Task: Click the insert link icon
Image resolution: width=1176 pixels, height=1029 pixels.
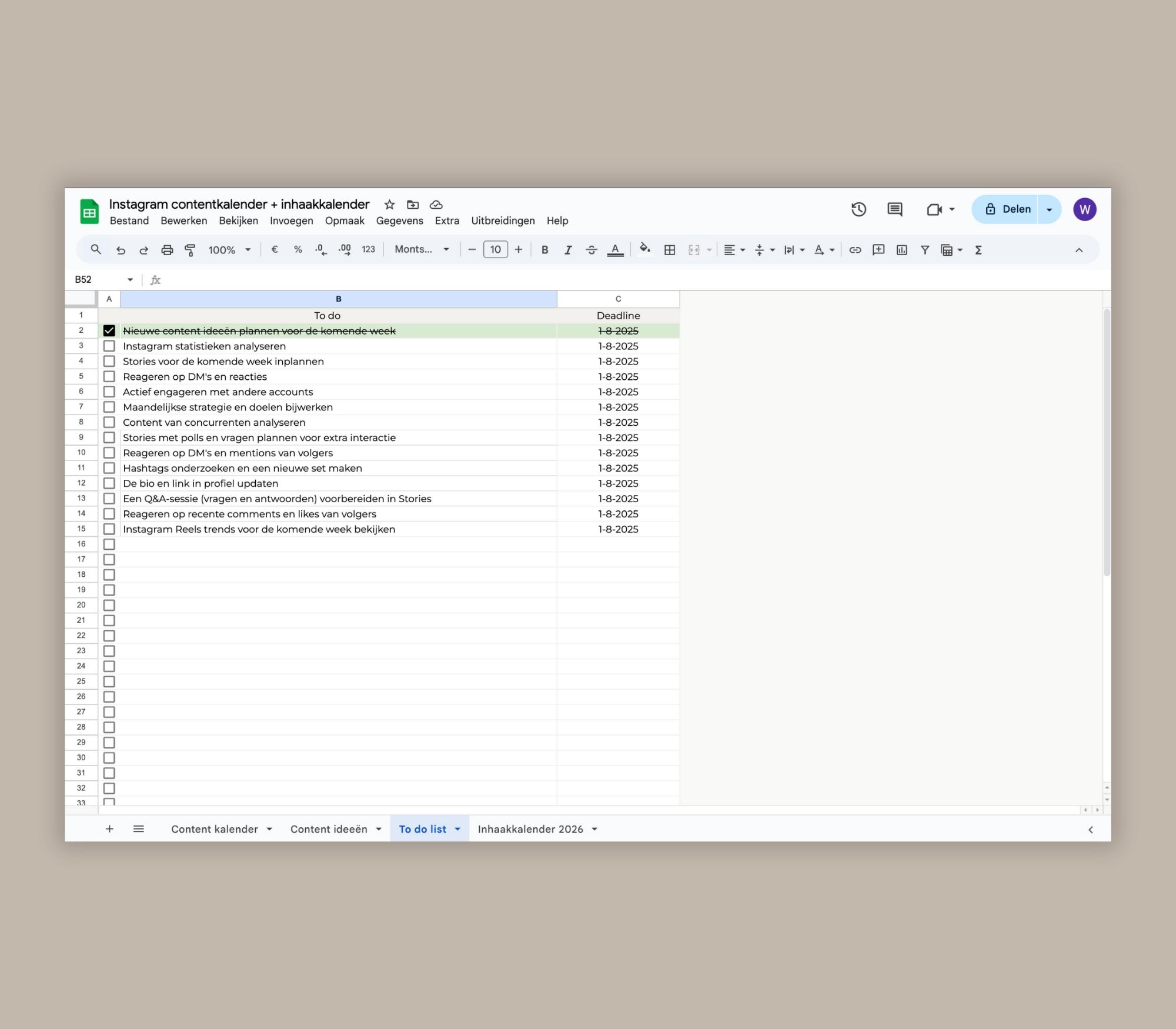Action: click(x=855, y=250)
